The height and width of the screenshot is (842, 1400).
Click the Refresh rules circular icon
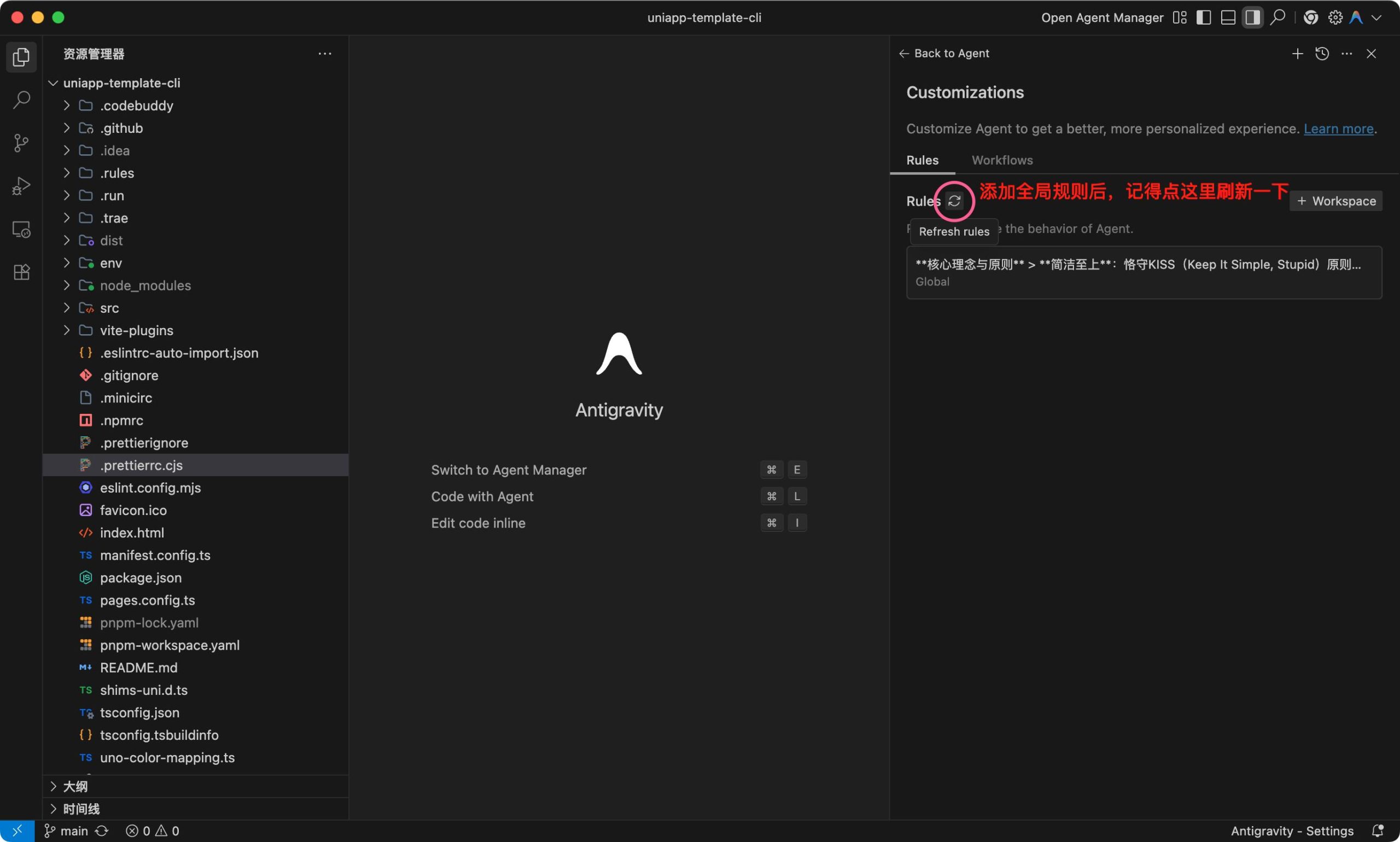point(954,201)
